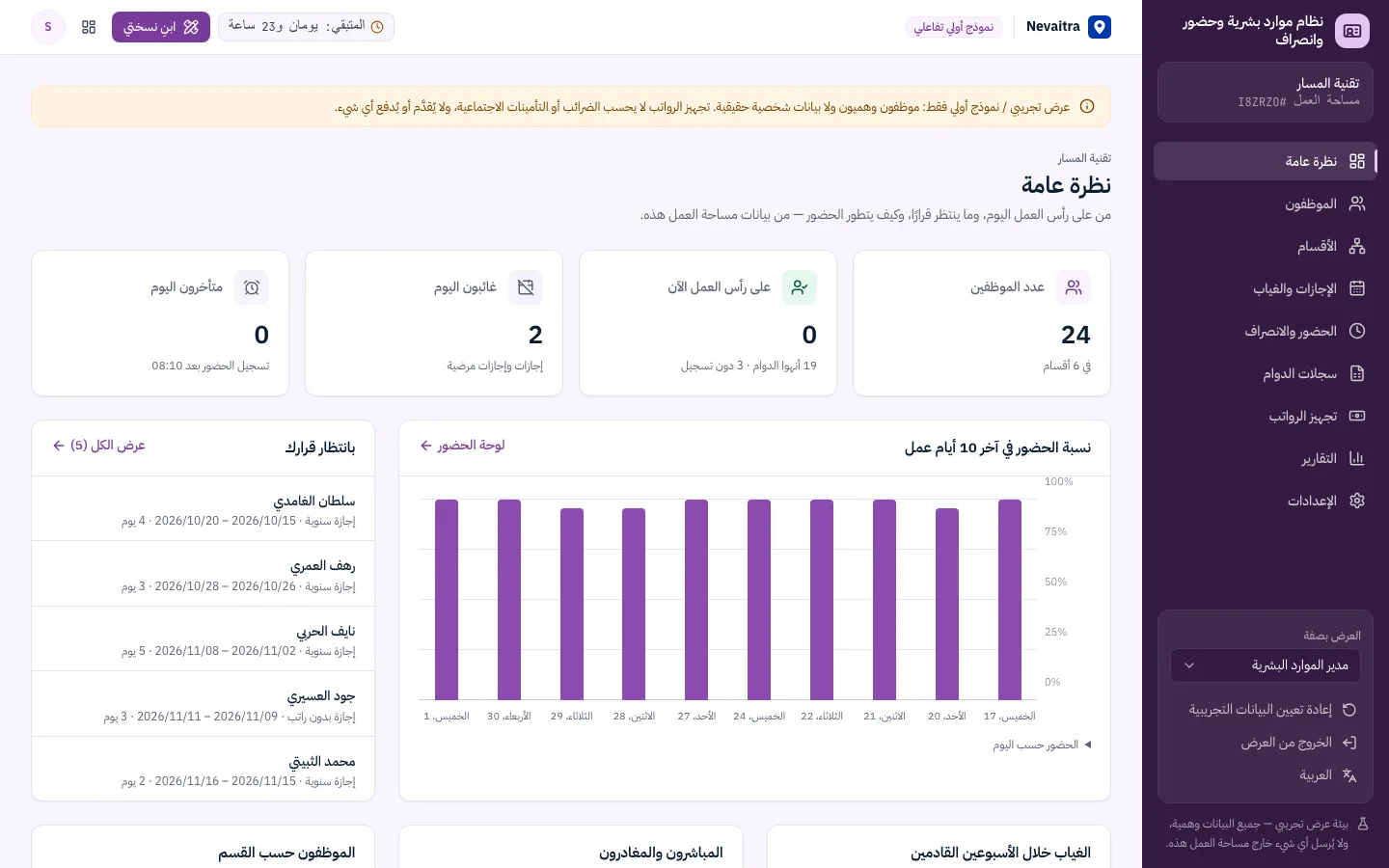The width and height of the screenshot is (1389, 868).
Task: Open نايف الحربي leave request
Action: [x=203, y=639]
